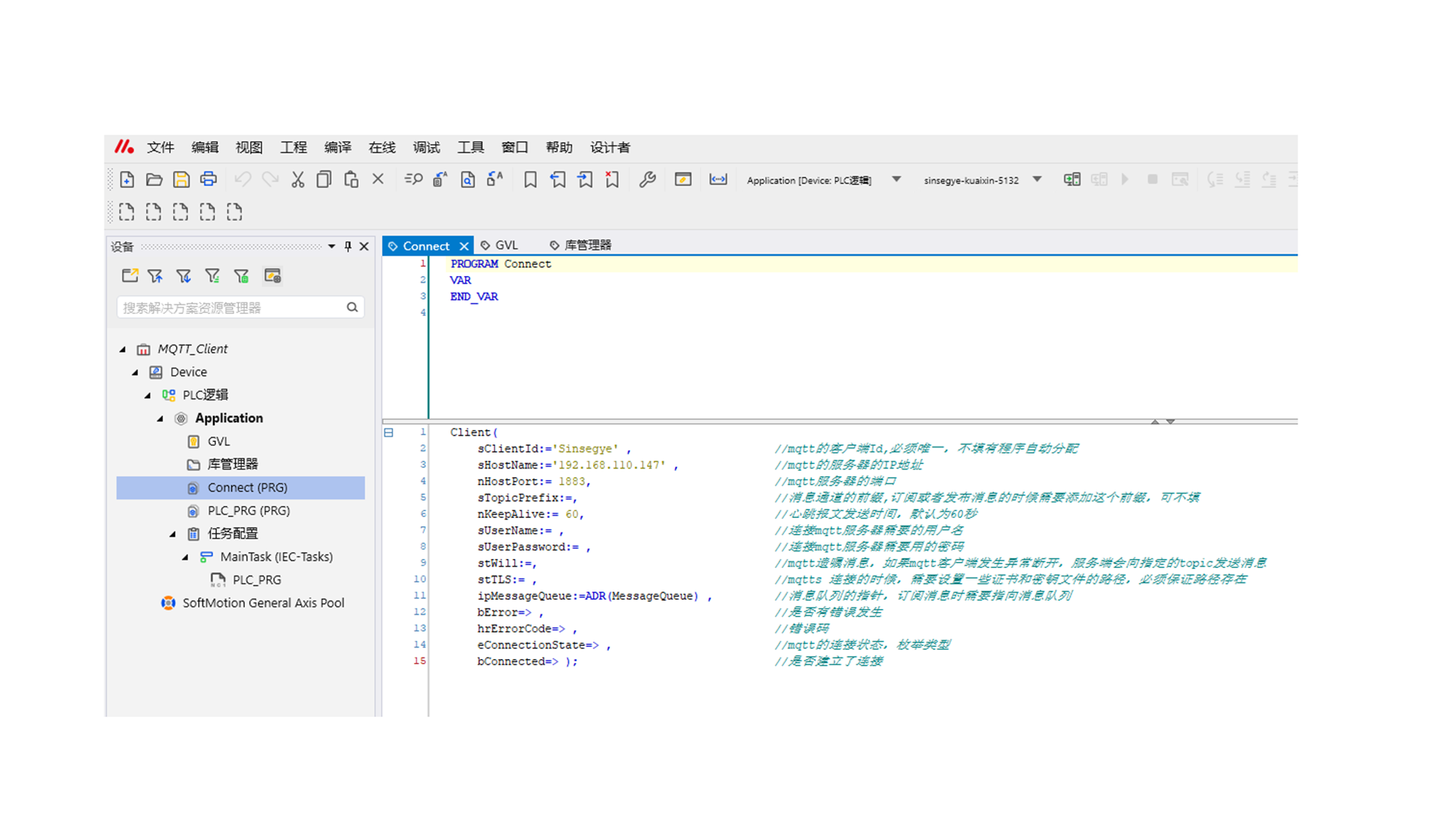
Task: Select 库管理器 in the device tree
Action: 232,464
